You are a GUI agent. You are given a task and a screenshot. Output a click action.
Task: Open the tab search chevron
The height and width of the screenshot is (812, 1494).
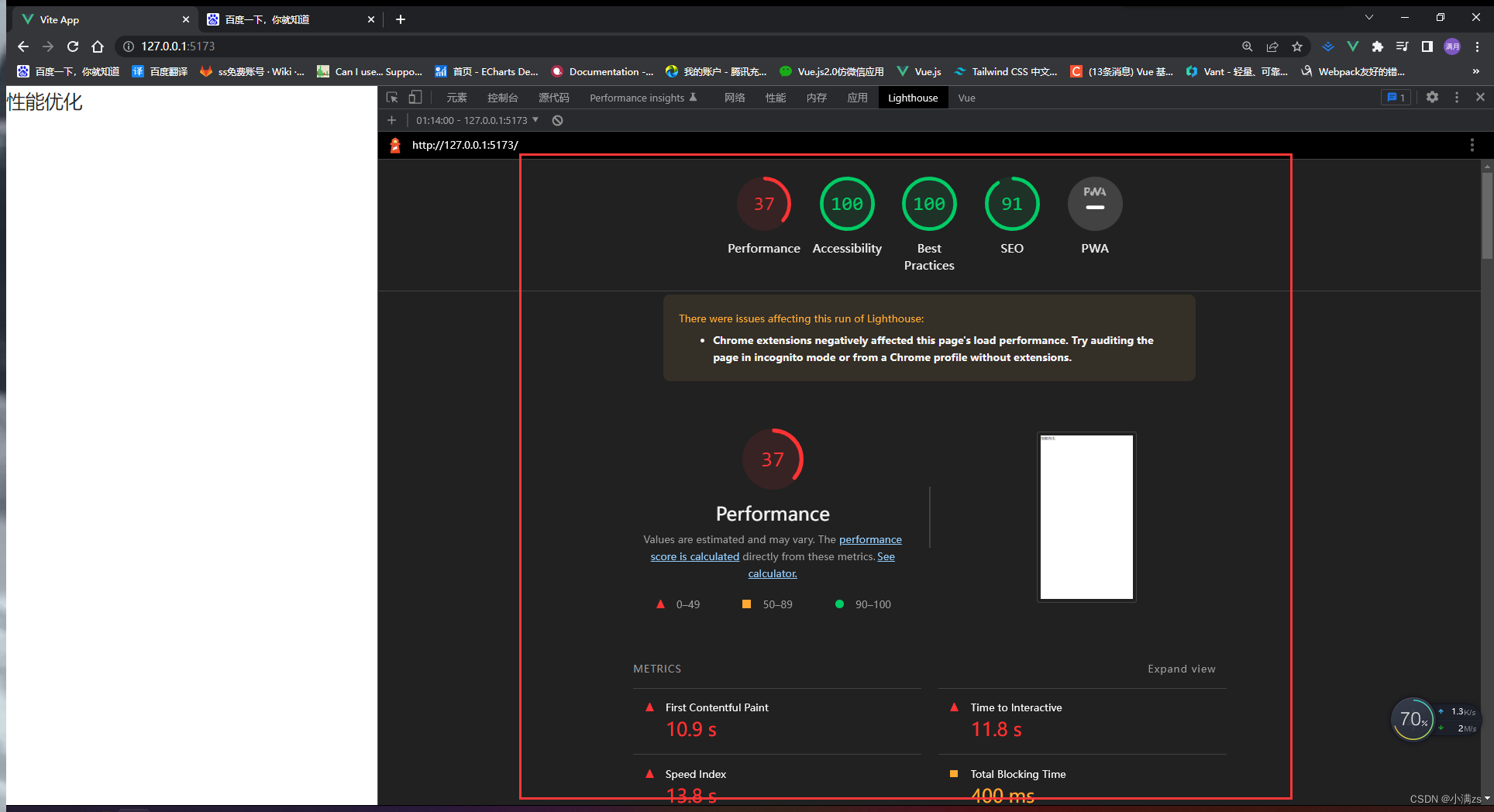click(1369, 17)
